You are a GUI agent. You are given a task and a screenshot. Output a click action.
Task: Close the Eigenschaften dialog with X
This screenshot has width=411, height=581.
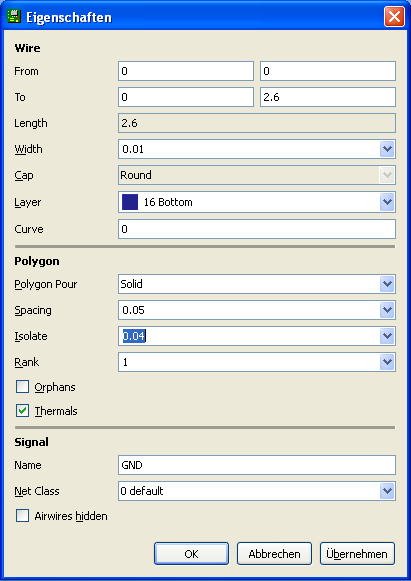pos(394,17)
